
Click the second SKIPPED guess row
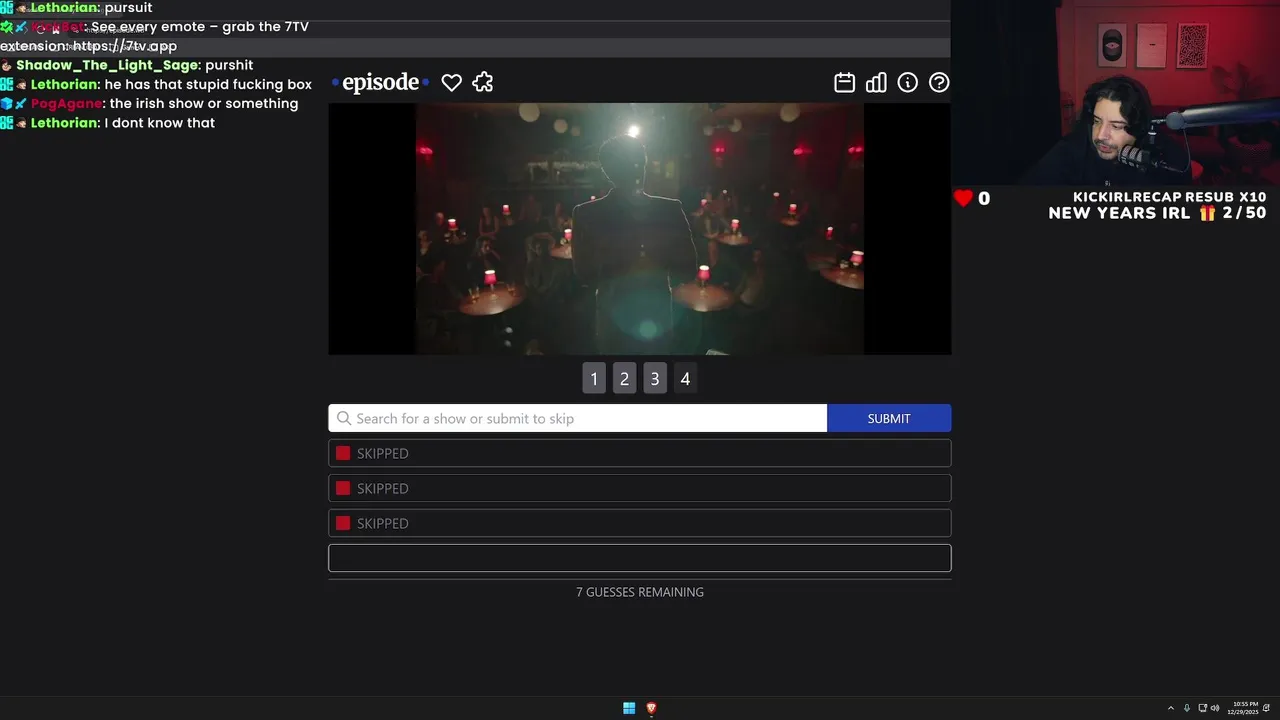tap(640, 488)
